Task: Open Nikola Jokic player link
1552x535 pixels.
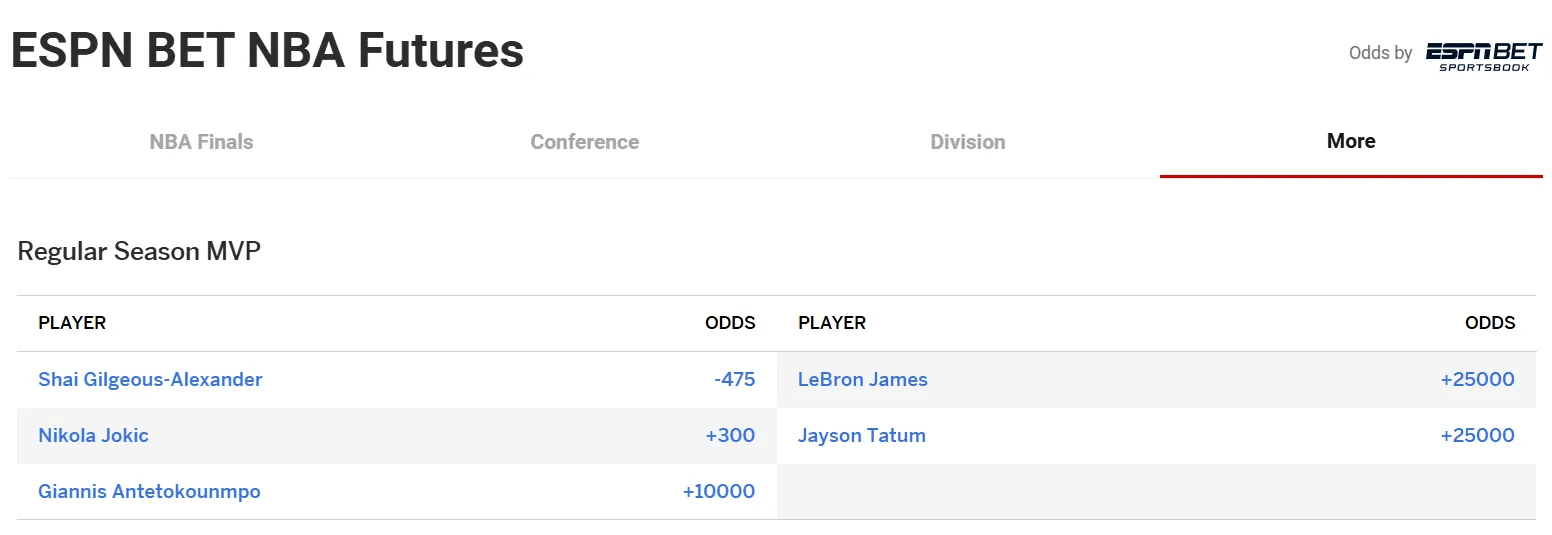Action: [x=93, y=436]
